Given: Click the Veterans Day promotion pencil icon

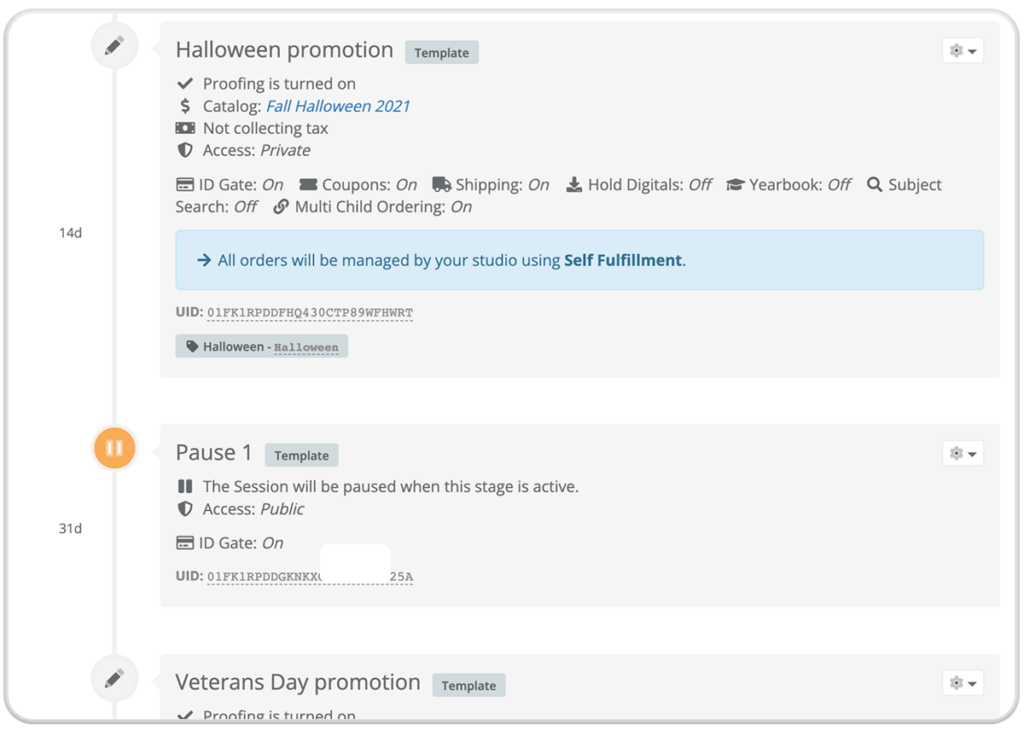Looking at the screenshot, I should (x=114, y=678).
